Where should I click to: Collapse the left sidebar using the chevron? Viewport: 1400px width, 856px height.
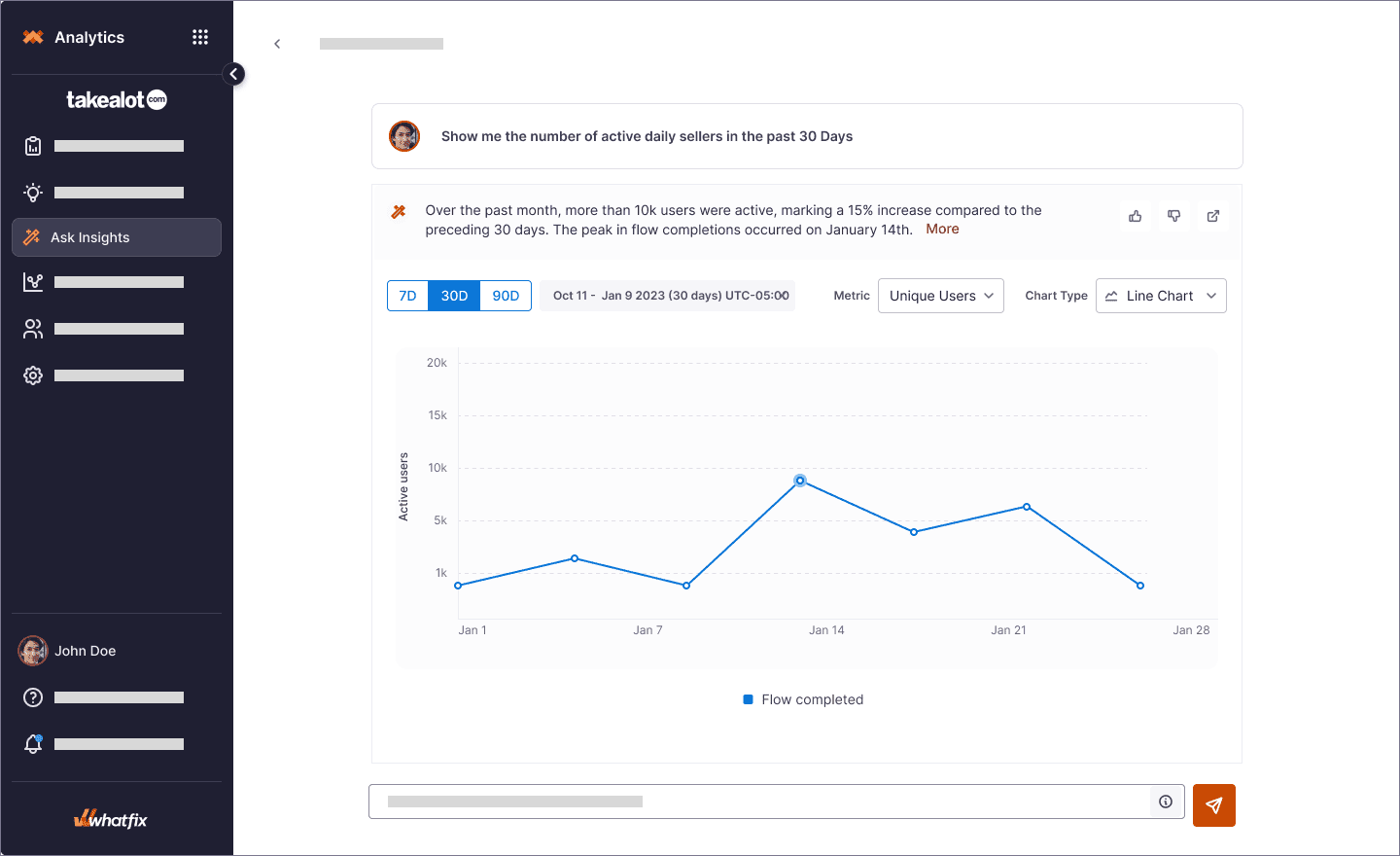233,74
